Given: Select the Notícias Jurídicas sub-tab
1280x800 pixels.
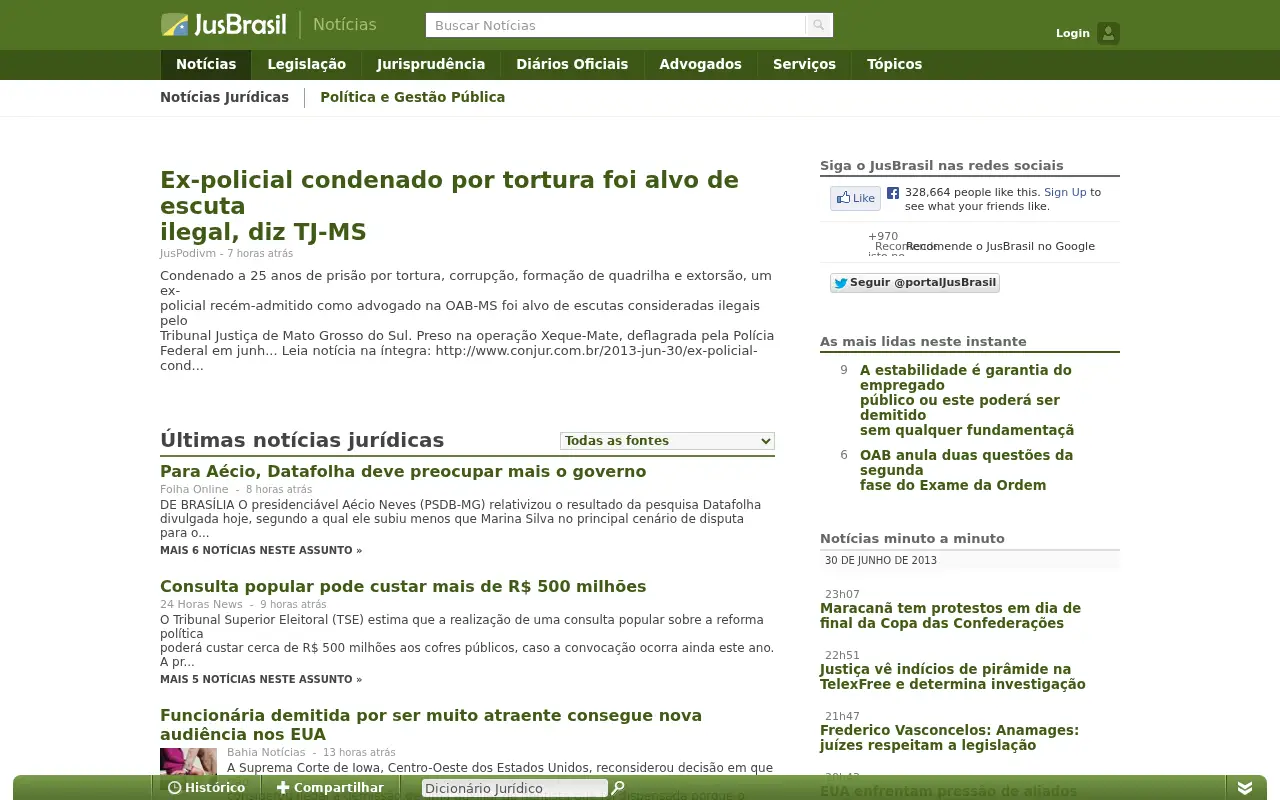Looking at the screenshot, I should (224, 98).
